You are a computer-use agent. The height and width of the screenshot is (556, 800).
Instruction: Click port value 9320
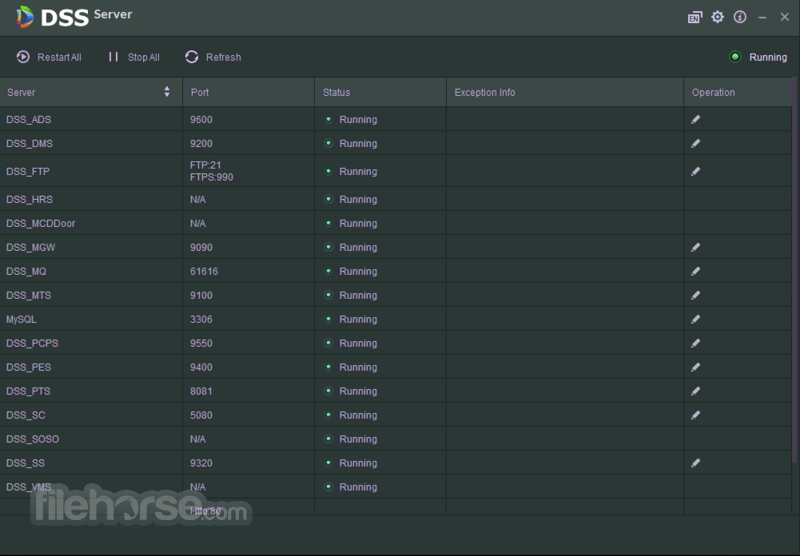[x=201, y=463]
